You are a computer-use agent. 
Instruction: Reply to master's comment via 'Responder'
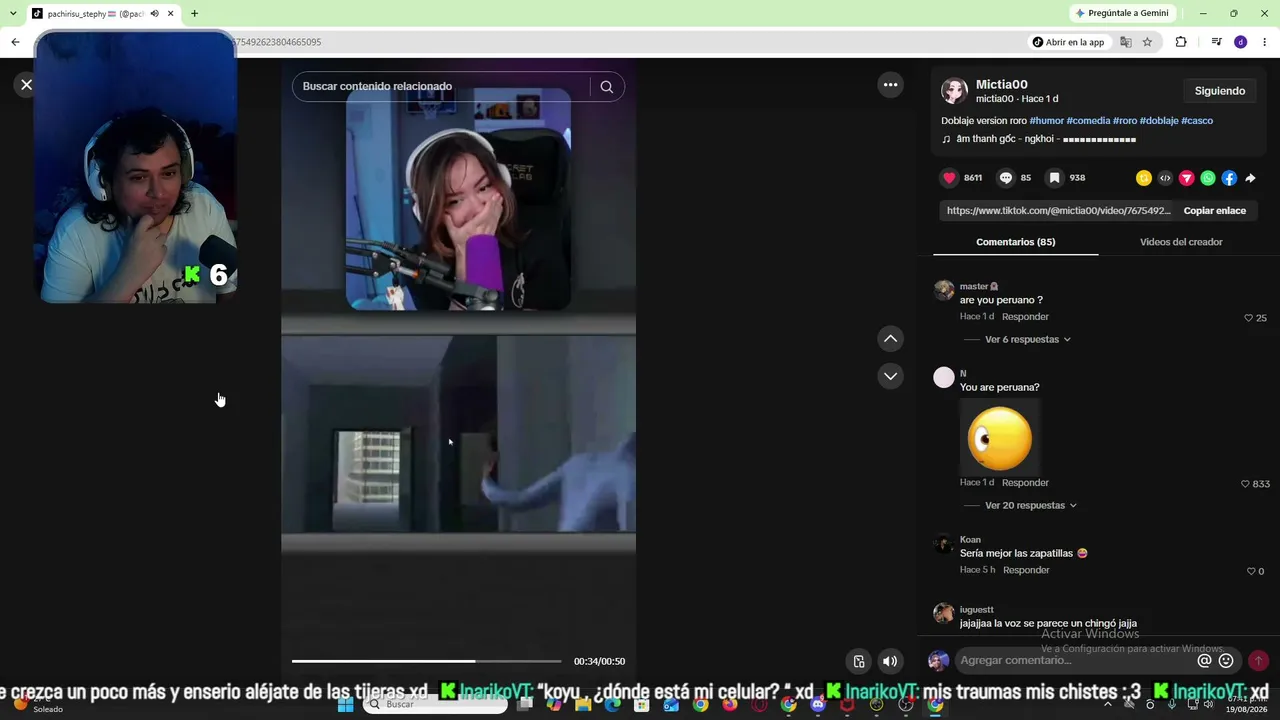[1025, 317]
